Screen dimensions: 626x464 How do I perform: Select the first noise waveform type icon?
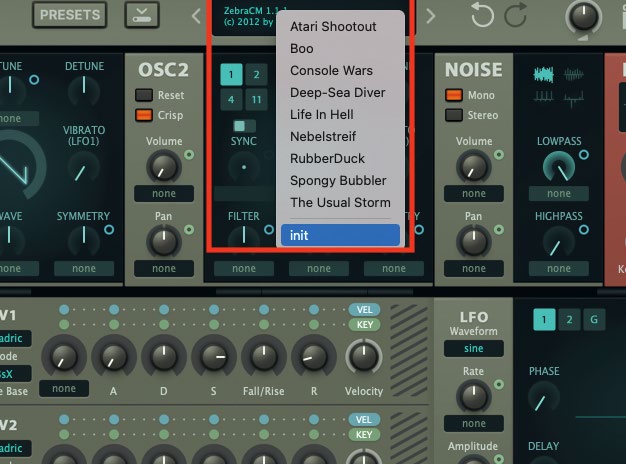click(x=546, y=75)
